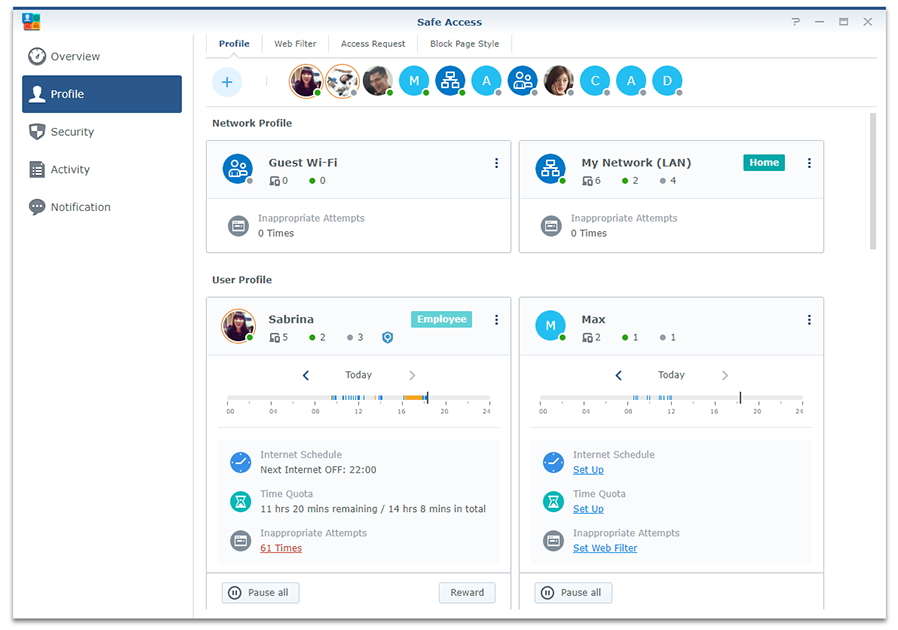Image resolution: width=898 pixels, height=630 pixels.
Task: Open the Guest Wi-Fi network profile icon
Action: pos(237,168)
